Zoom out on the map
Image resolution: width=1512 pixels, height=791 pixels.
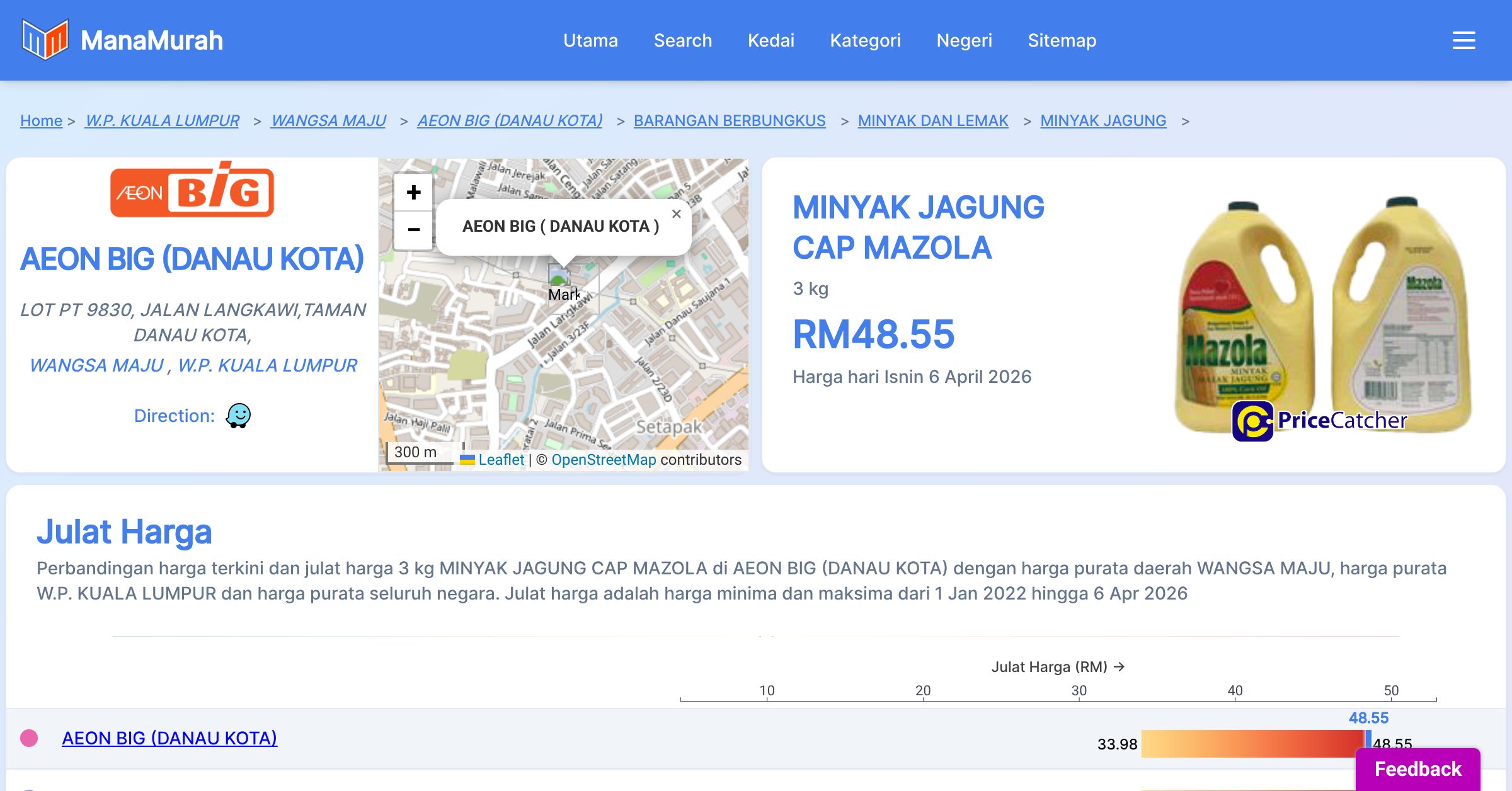click(x=413, y=230)
